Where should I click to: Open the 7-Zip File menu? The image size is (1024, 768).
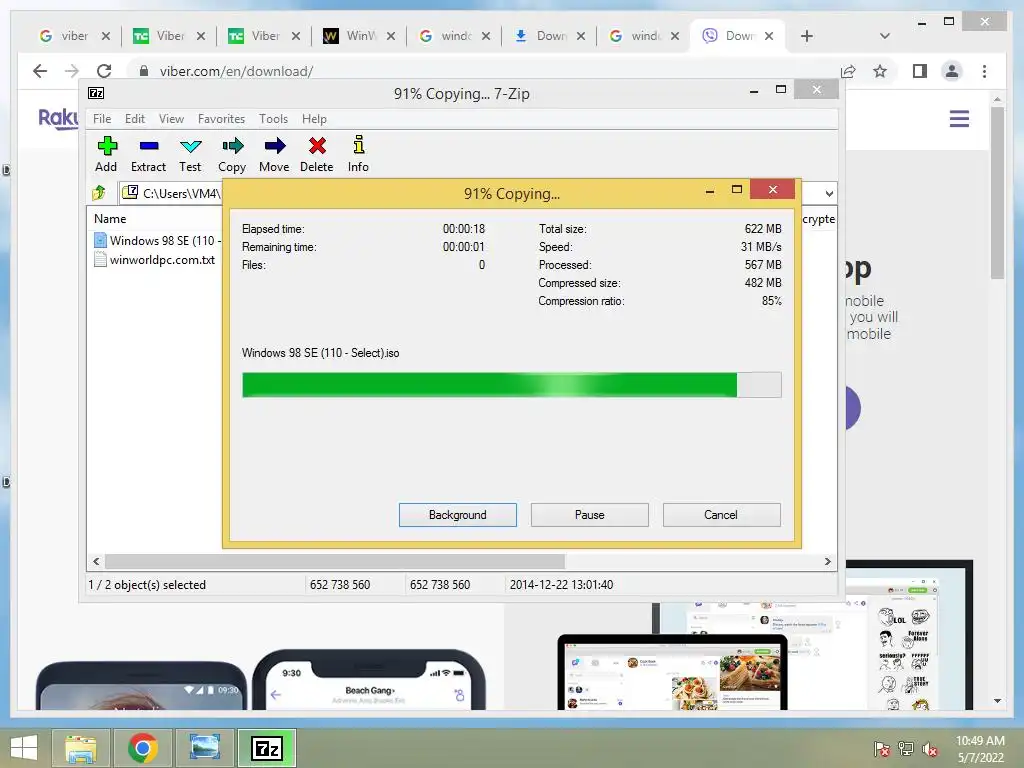(x=102, y=119)
